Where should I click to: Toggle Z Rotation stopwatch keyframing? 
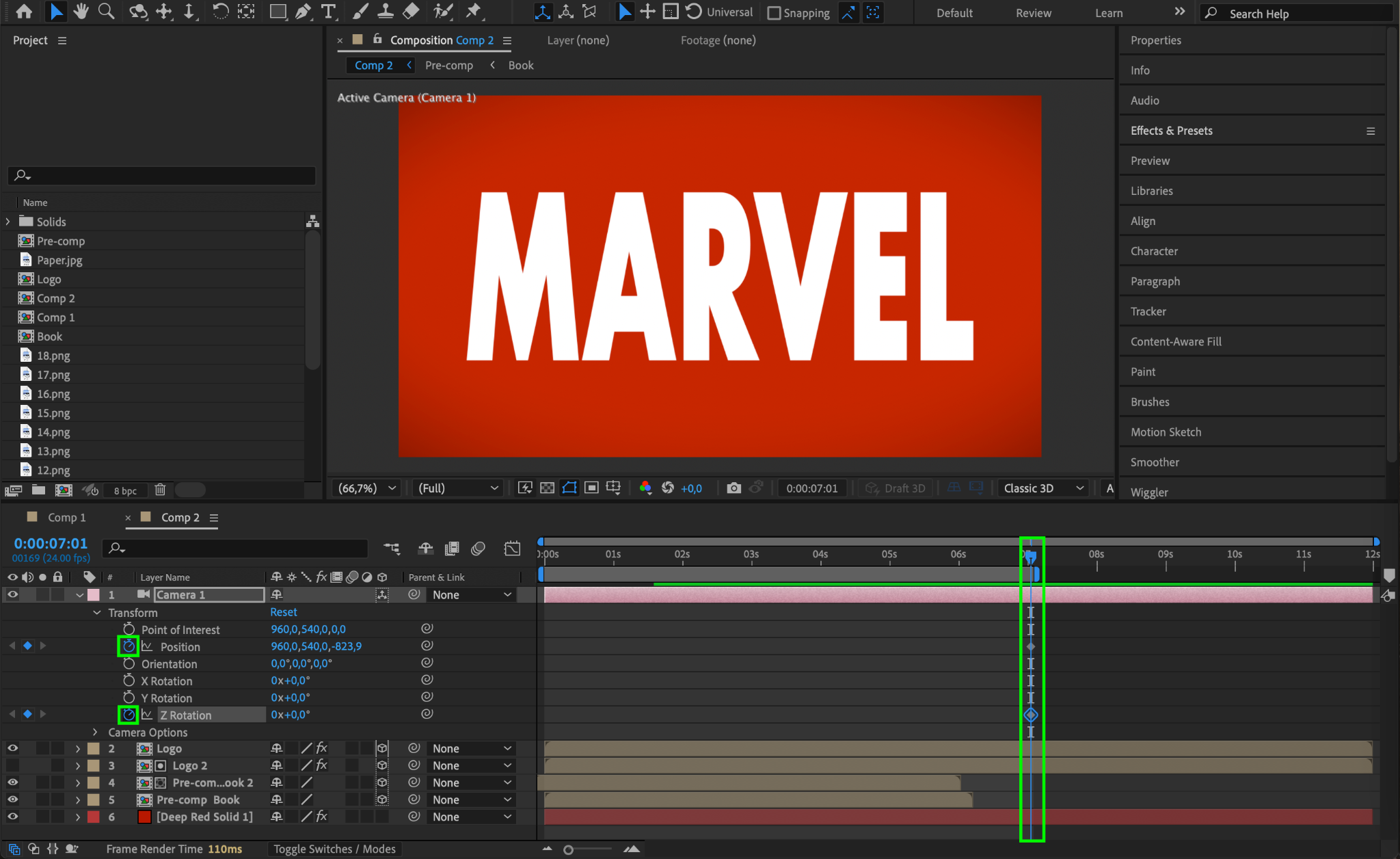click(129, 715)
